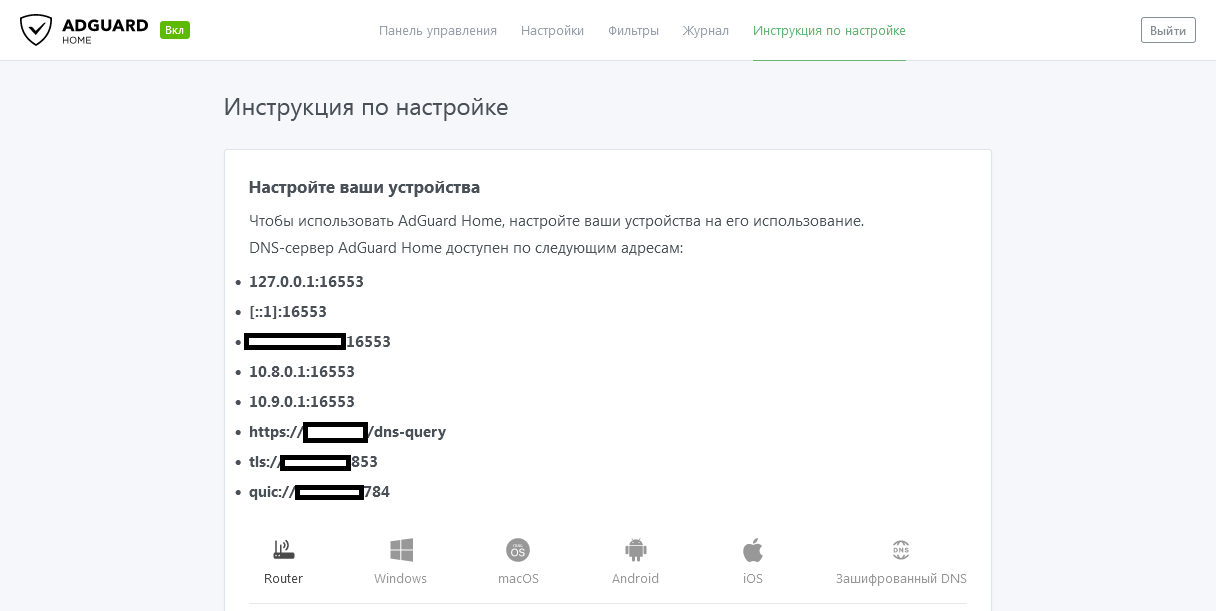Click the tls:// DNS address
1216x611 pixels.
313,462
